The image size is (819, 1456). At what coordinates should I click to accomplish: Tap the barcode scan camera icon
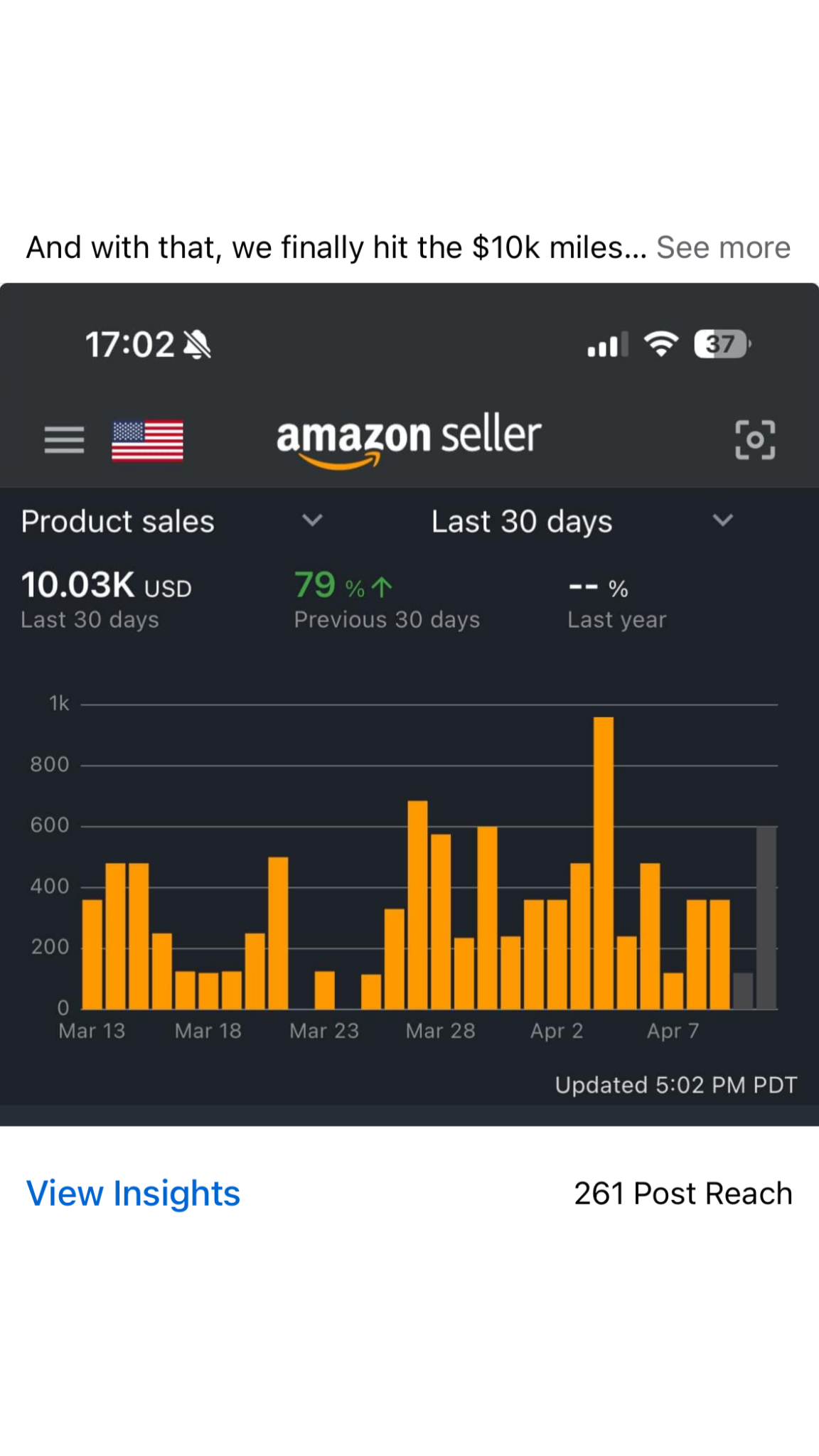754,439
